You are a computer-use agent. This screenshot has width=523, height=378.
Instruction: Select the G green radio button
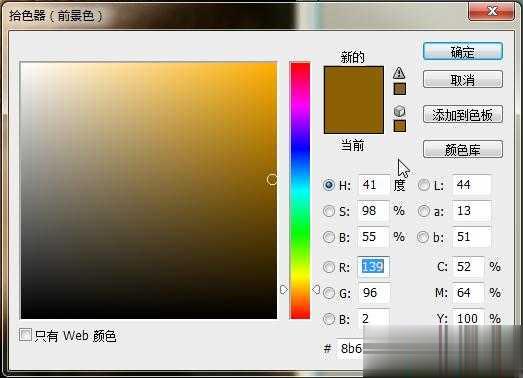click(x=329, y=293)
